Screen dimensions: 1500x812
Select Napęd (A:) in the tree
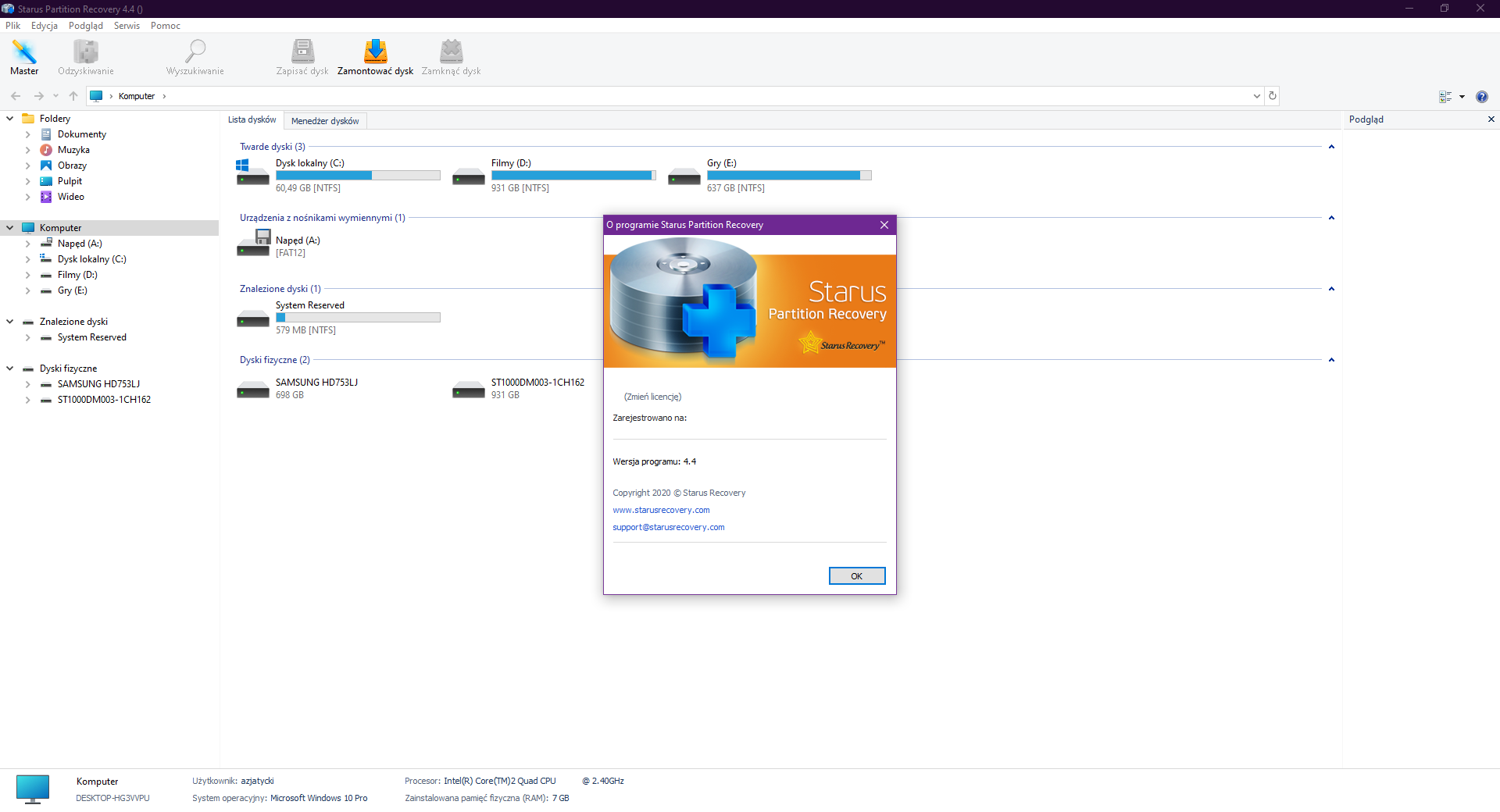click(80, 244)
